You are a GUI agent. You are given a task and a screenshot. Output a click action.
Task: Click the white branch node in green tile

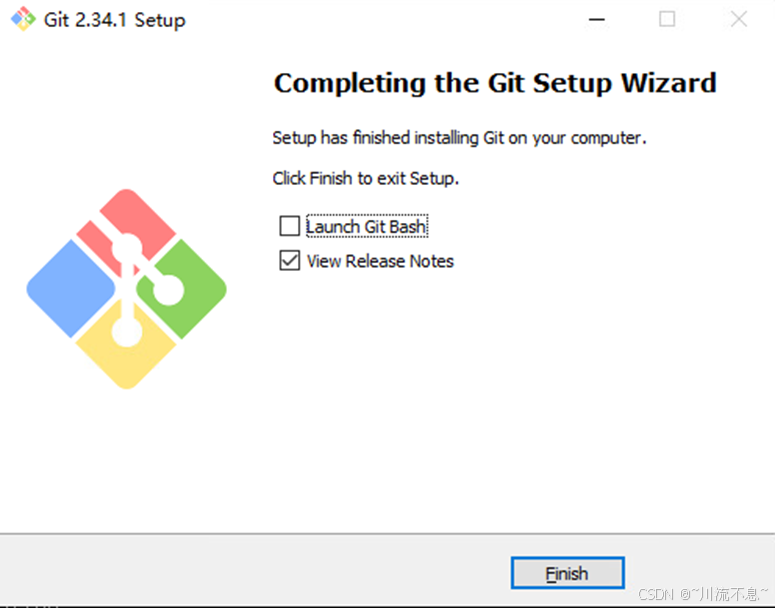(168, 290)
